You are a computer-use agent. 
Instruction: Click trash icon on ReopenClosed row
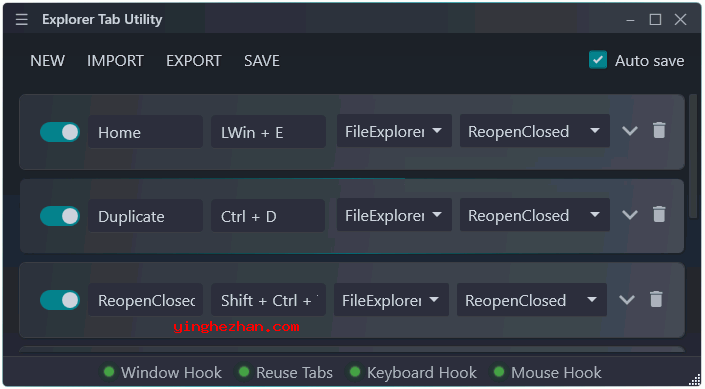(656, 300)
